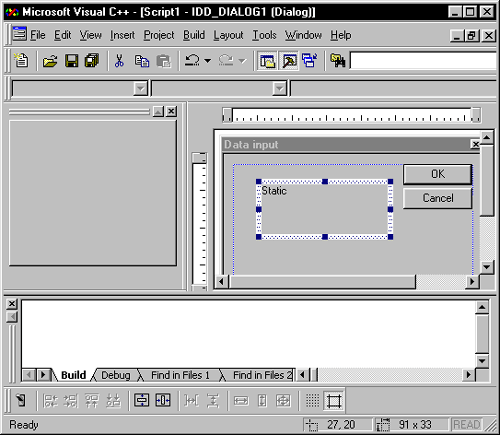Click the Align Right icon
Image resolution: width=500 pixels, height=435 pixels.
(x=71, y=401)
